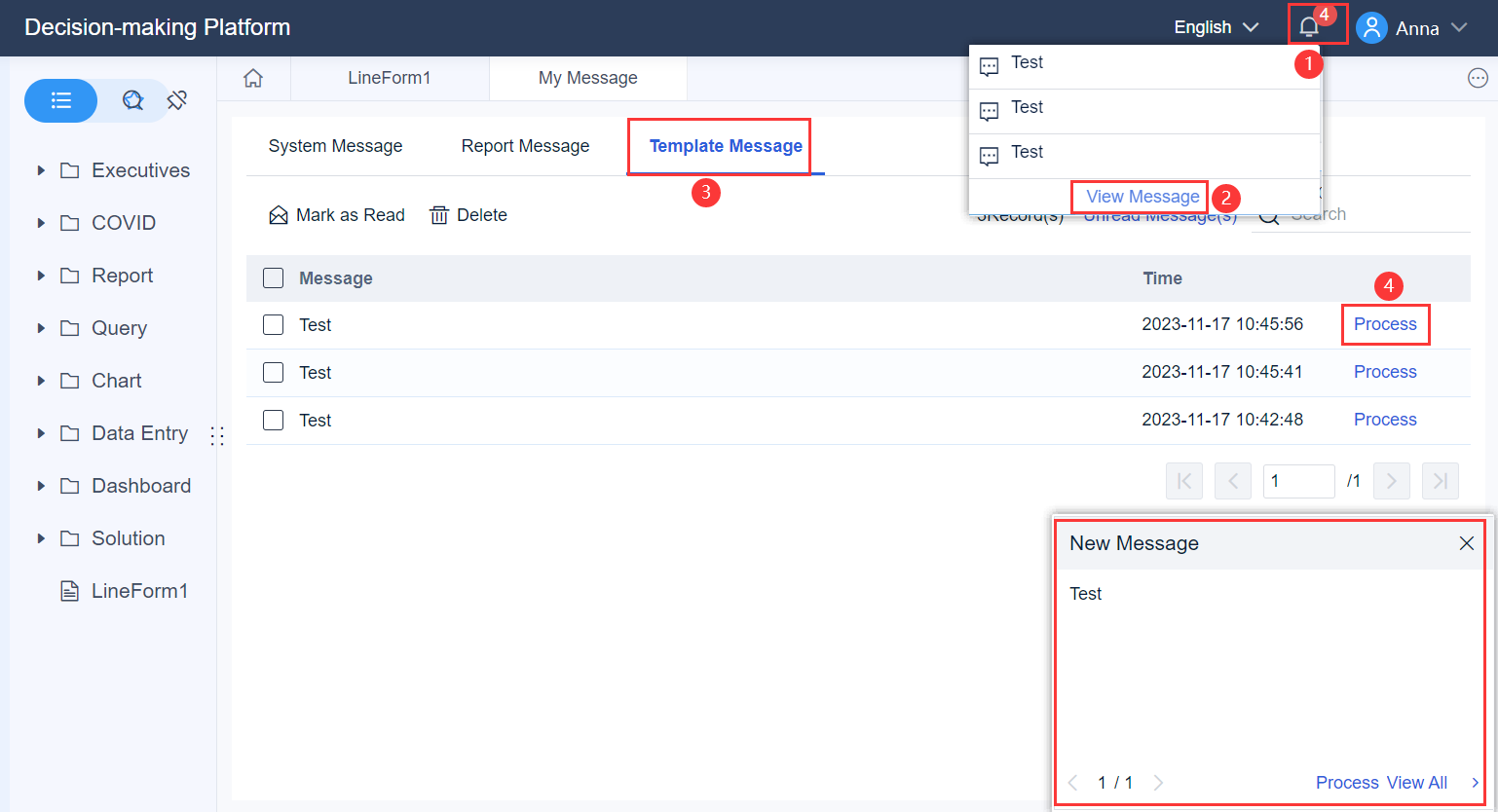The image size is (1498, 812).
Task: Open the LineForm1 page tab
Action: (390, 78)
